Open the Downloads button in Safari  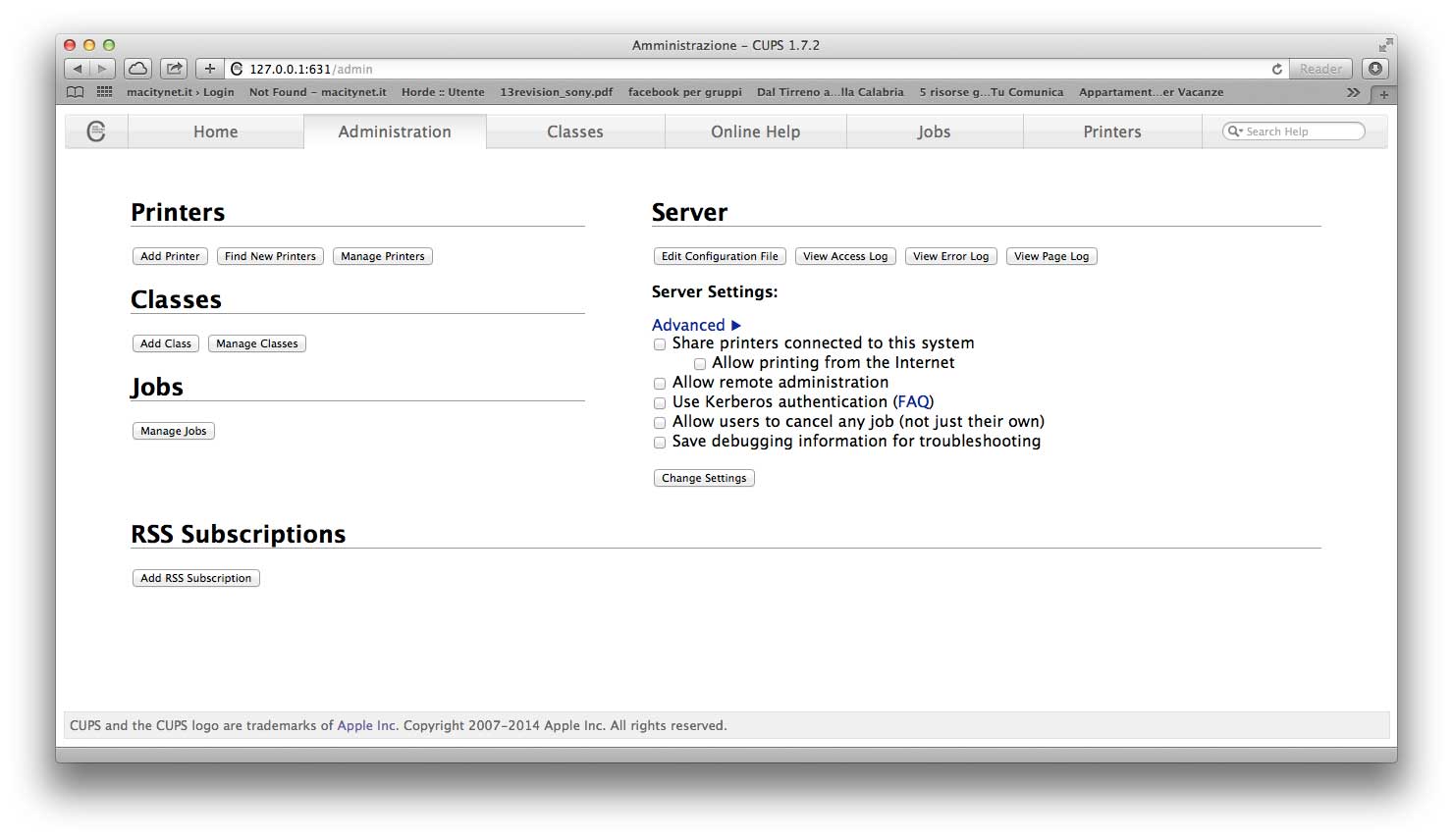(x=1375, y=69)
